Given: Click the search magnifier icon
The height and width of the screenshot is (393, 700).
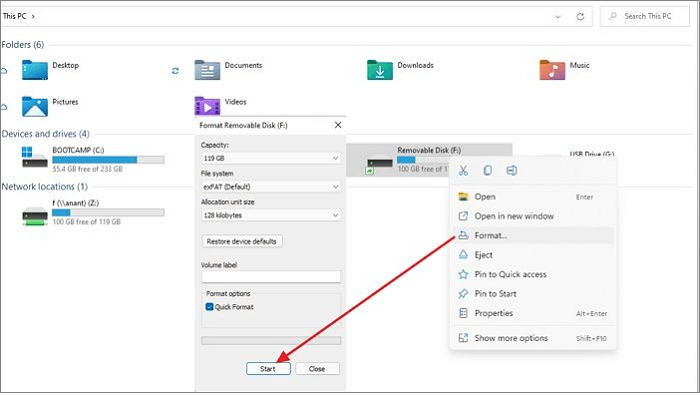Looking at the screenshot, I should (613, 16).
